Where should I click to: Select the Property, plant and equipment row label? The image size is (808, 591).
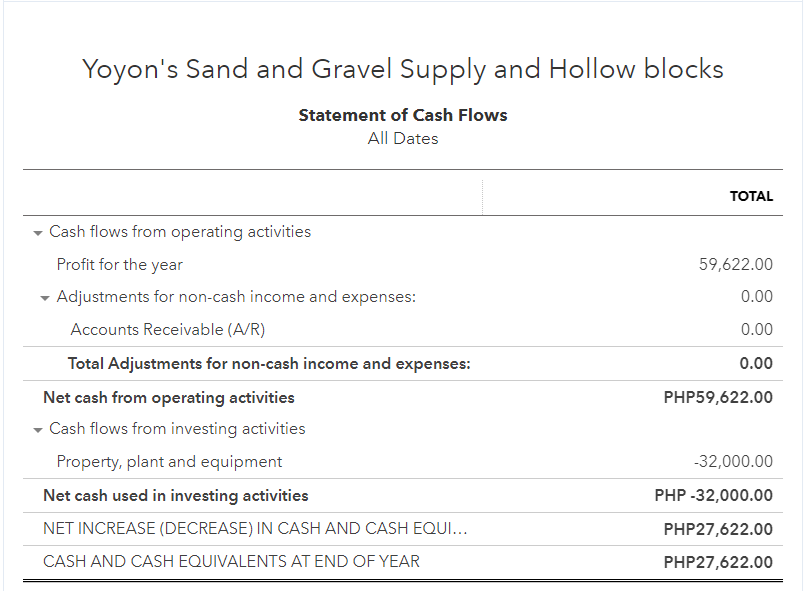169,462
